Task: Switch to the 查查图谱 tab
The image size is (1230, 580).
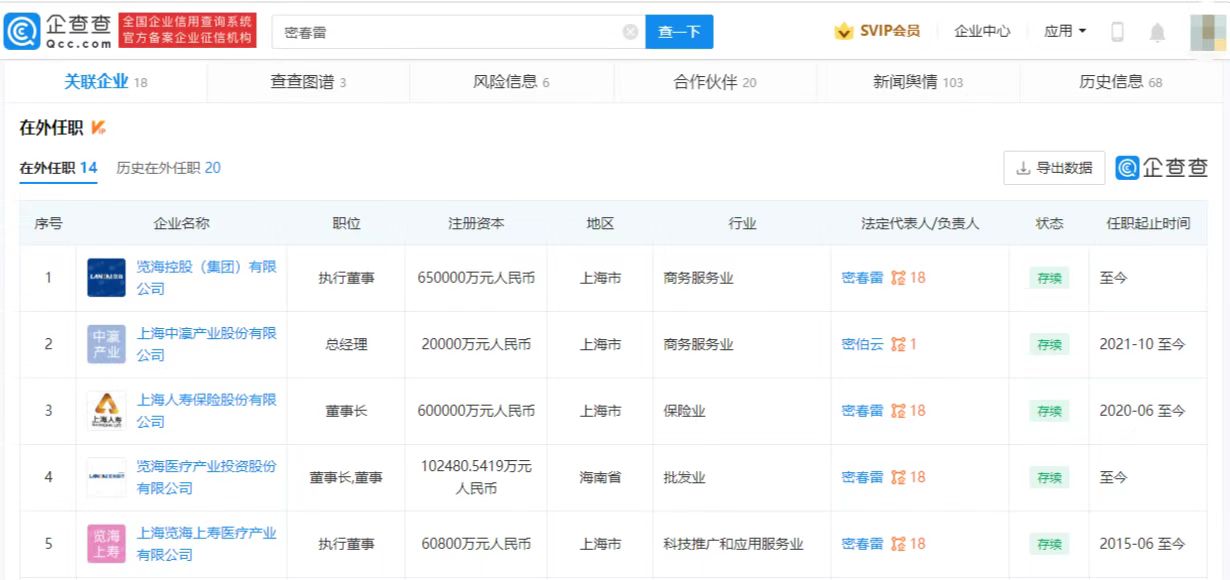Action: (x=308, y=82)
